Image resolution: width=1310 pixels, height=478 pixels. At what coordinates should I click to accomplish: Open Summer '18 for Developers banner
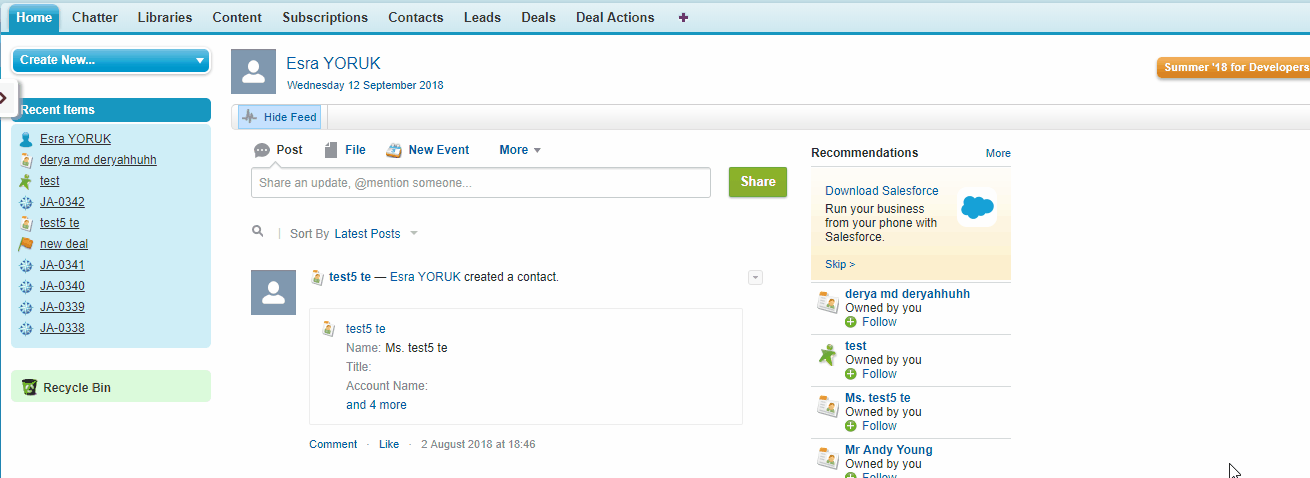point(1233,67)
